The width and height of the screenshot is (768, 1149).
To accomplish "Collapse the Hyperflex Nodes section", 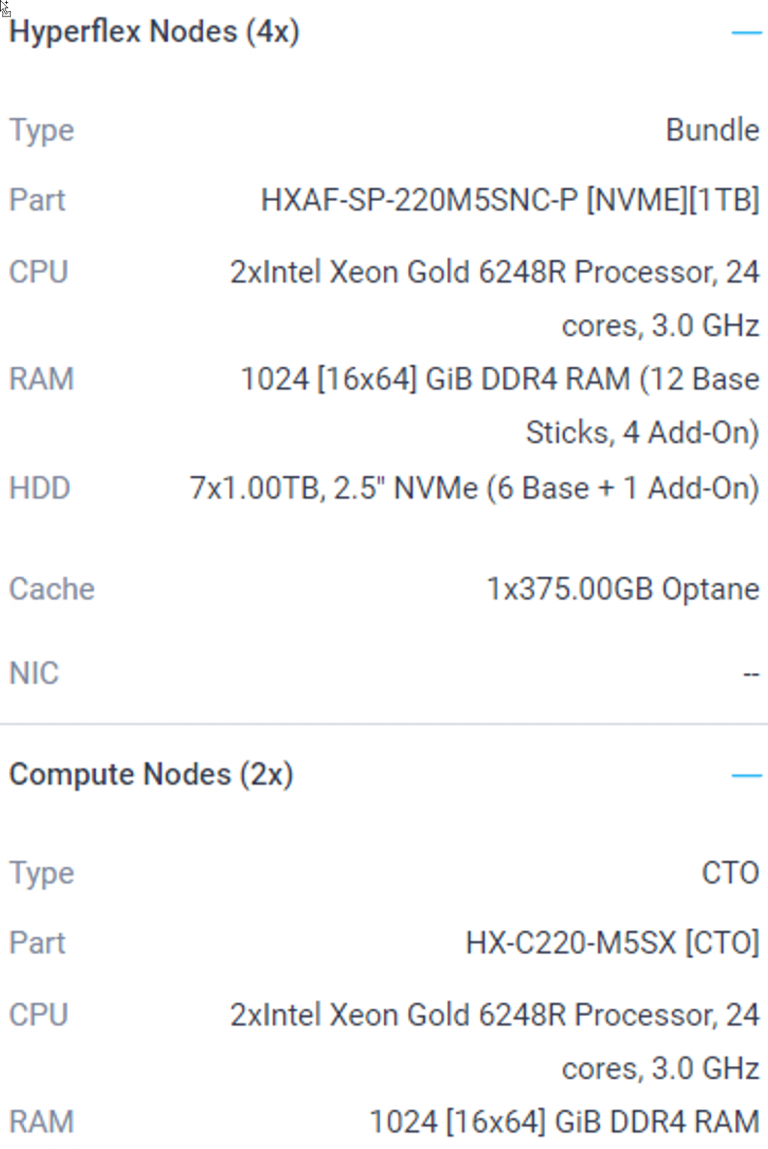I will pos(746,33).
